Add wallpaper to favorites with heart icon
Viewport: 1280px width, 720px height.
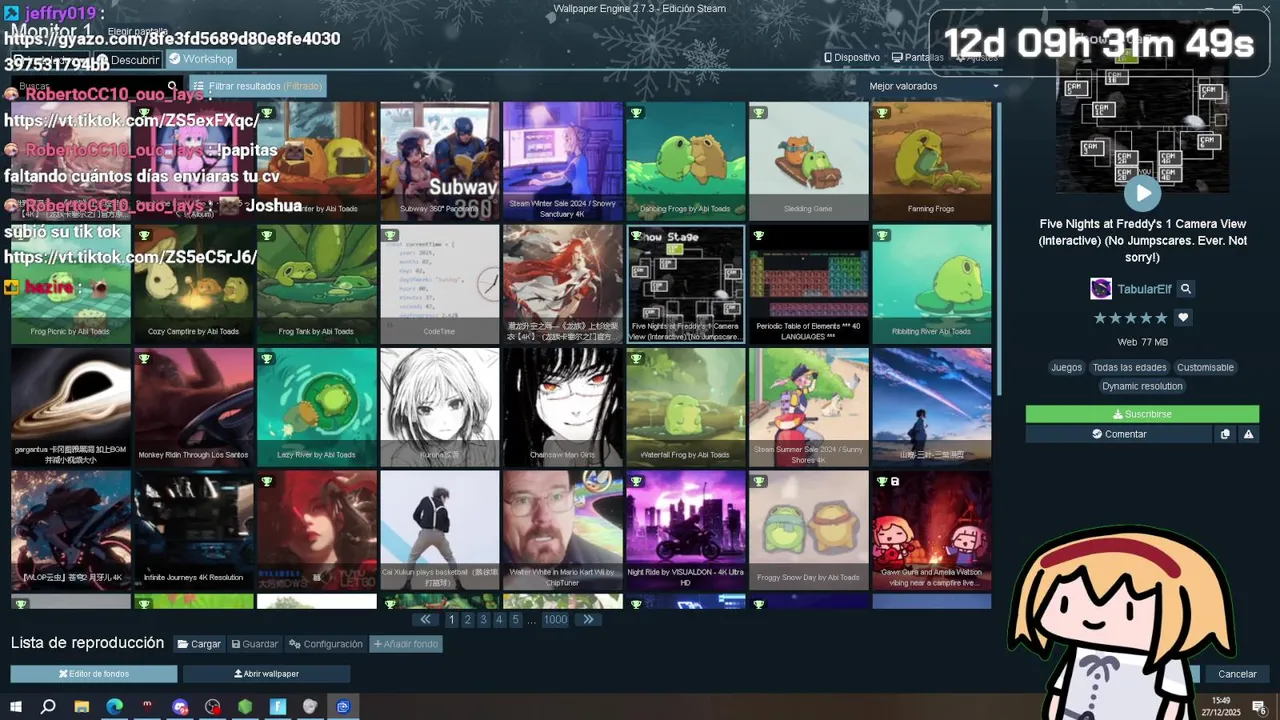pos(1183,318)
